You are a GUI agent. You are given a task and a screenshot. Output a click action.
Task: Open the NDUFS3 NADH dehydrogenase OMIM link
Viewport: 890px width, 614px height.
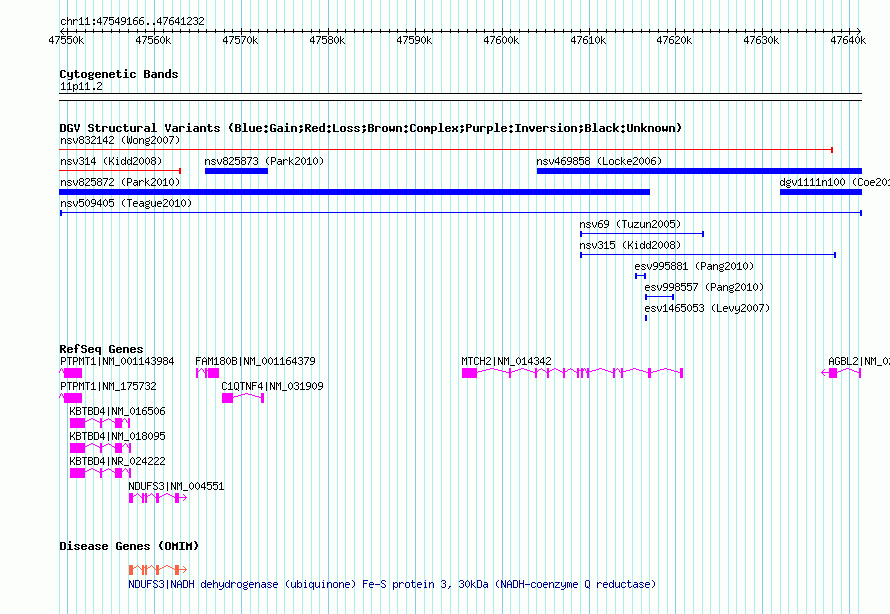coord(392,584)
